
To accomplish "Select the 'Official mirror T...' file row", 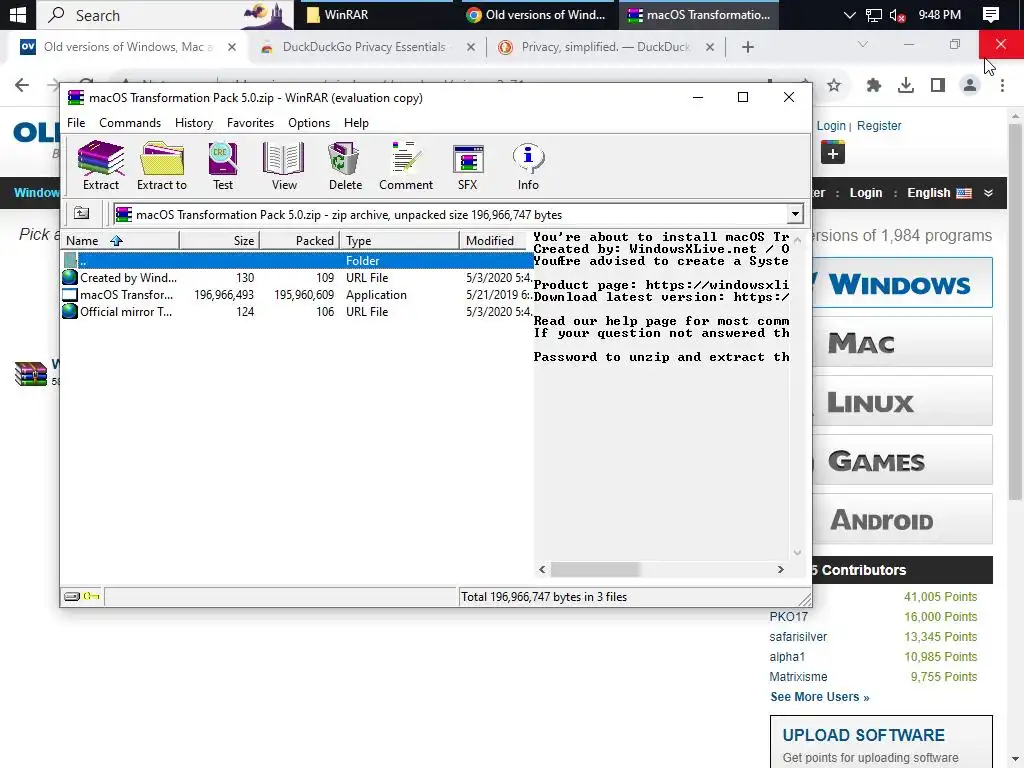I will coord(298,312).
